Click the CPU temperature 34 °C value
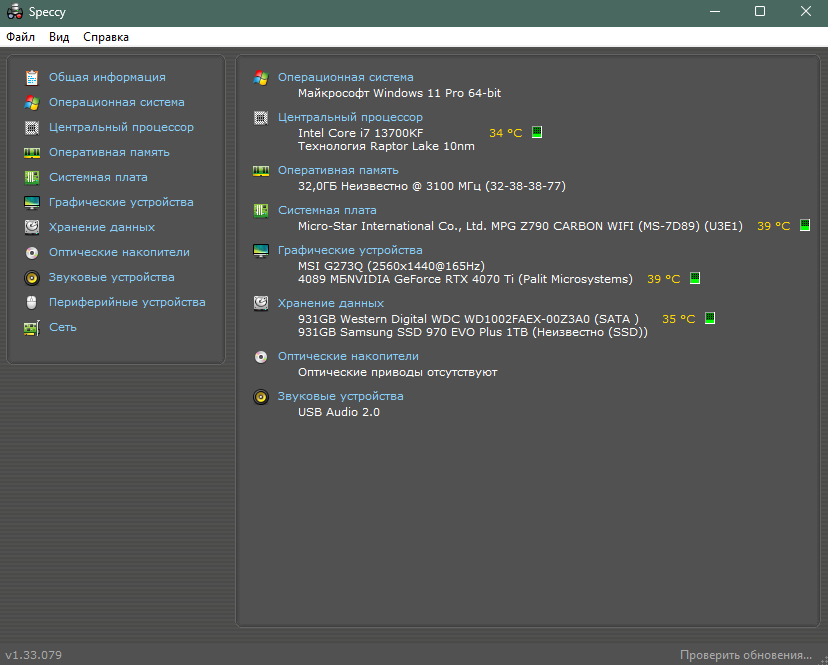 [506, 133]
